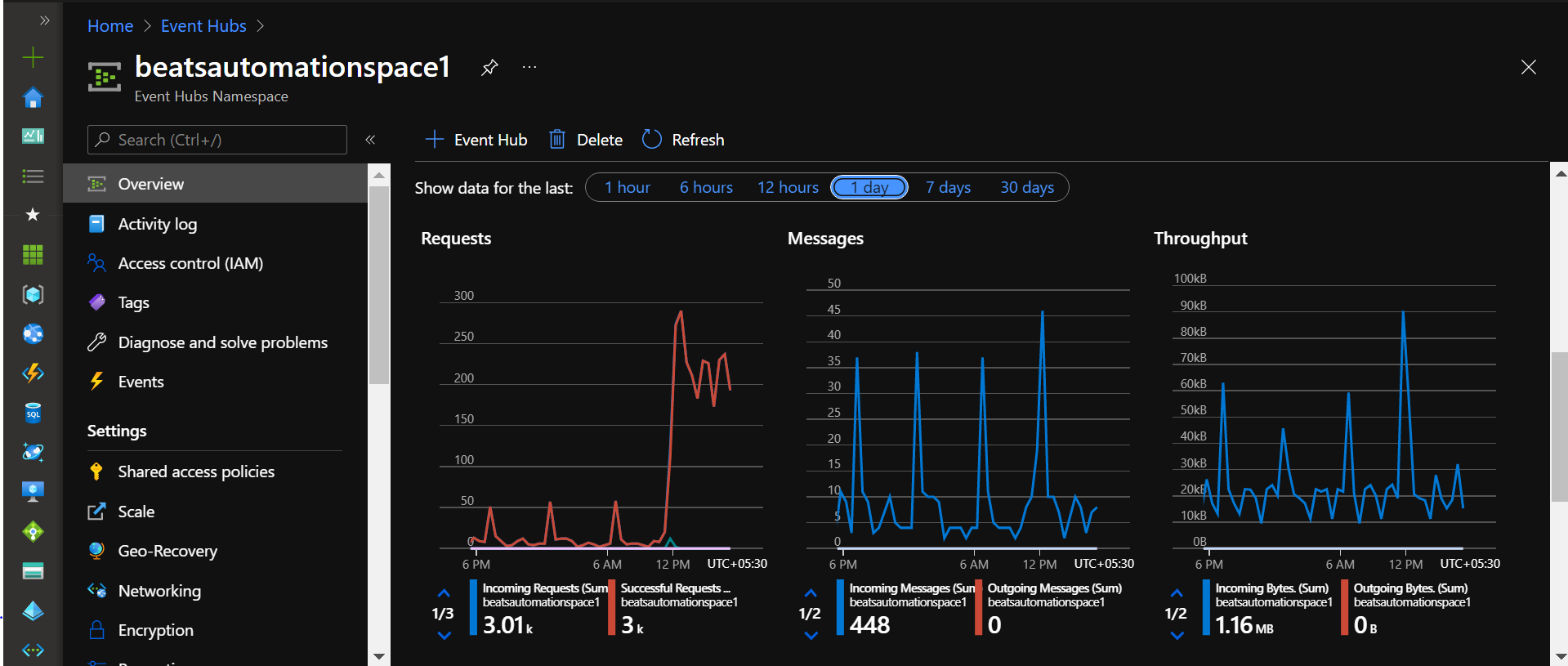Collapse the resource menu panel

[370, 140]
